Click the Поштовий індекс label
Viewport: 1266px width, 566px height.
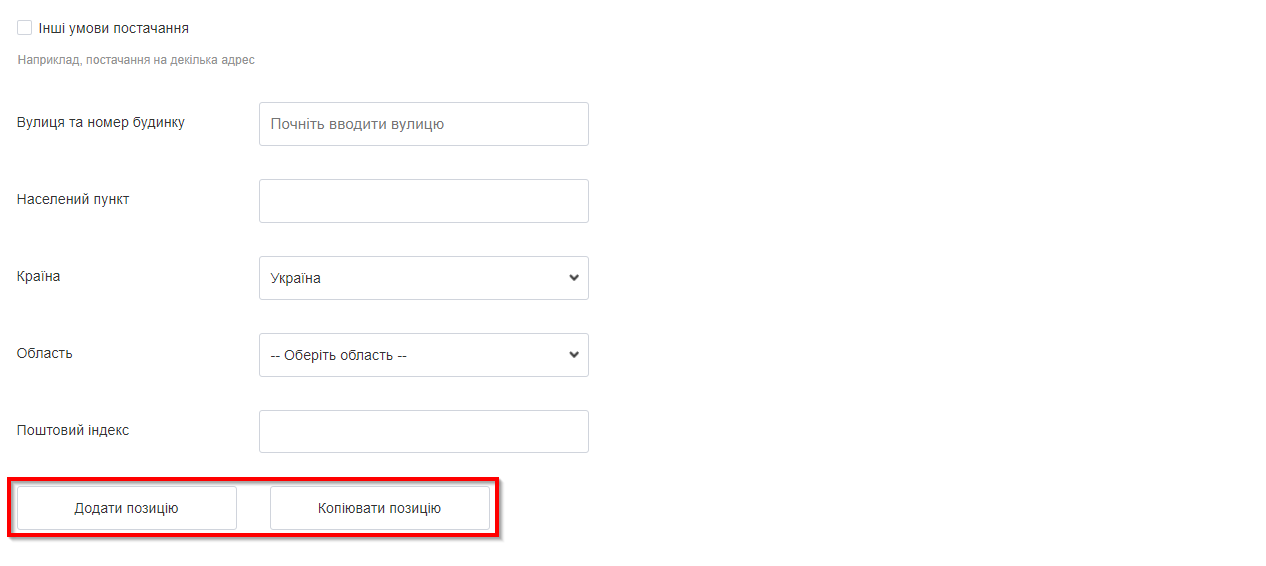pyautogui.click(x=73, y=430)
